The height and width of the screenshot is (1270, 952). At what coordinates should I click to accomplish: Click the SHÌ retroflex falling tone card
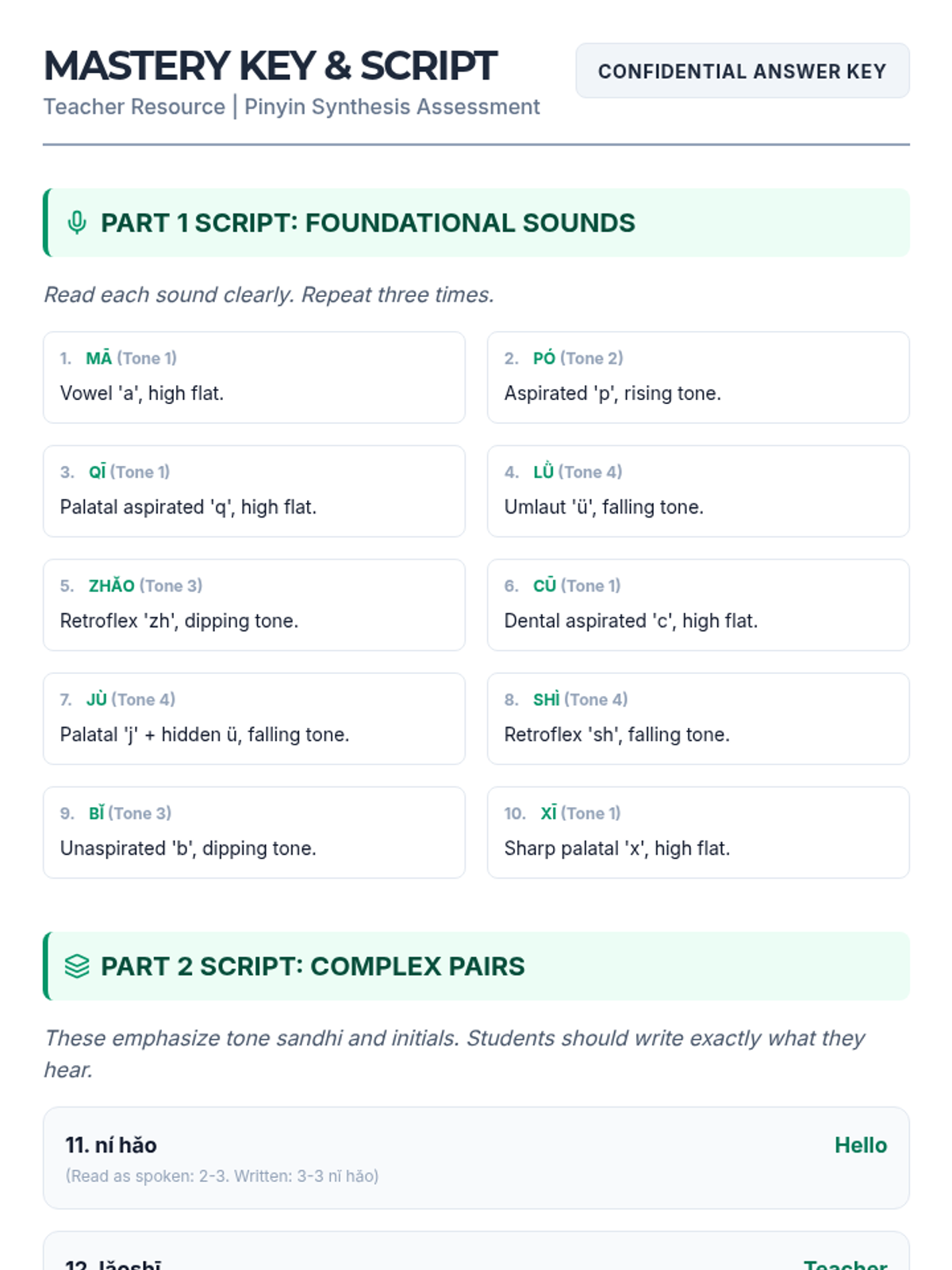[x=697, y=718]
